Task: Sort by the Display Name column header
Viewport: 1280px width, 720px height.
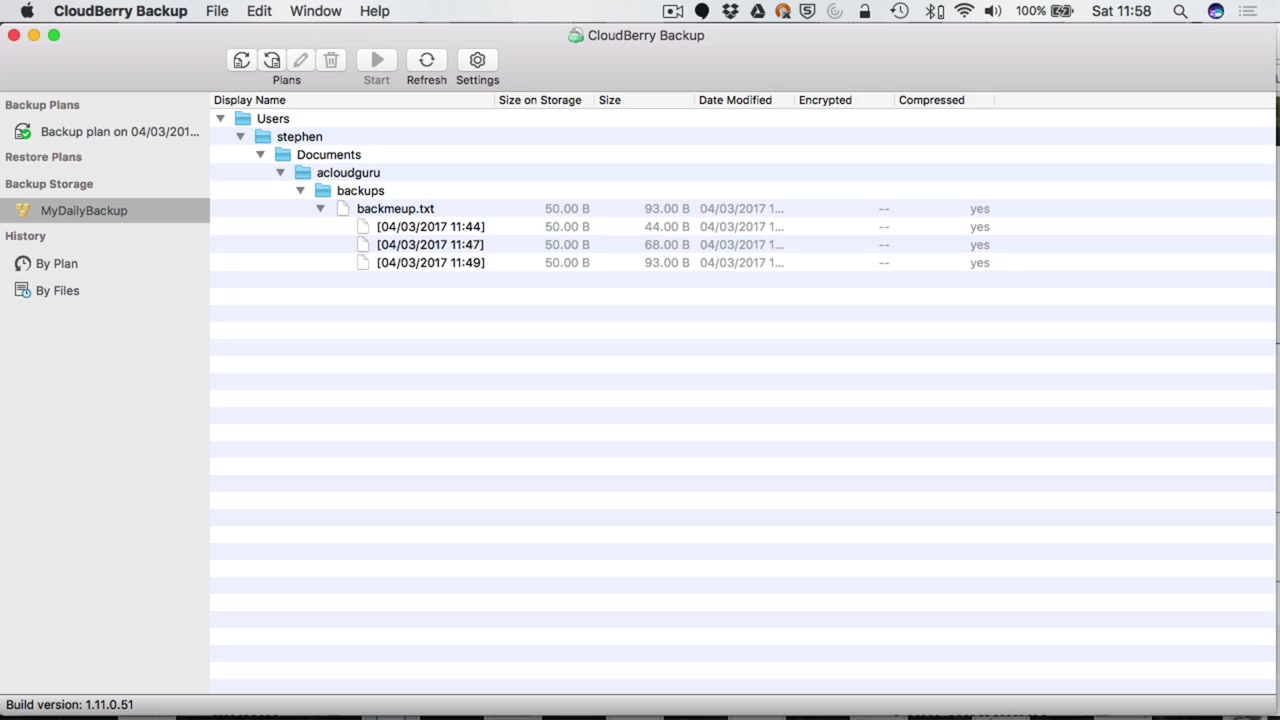Action: [x=352, y=100]
